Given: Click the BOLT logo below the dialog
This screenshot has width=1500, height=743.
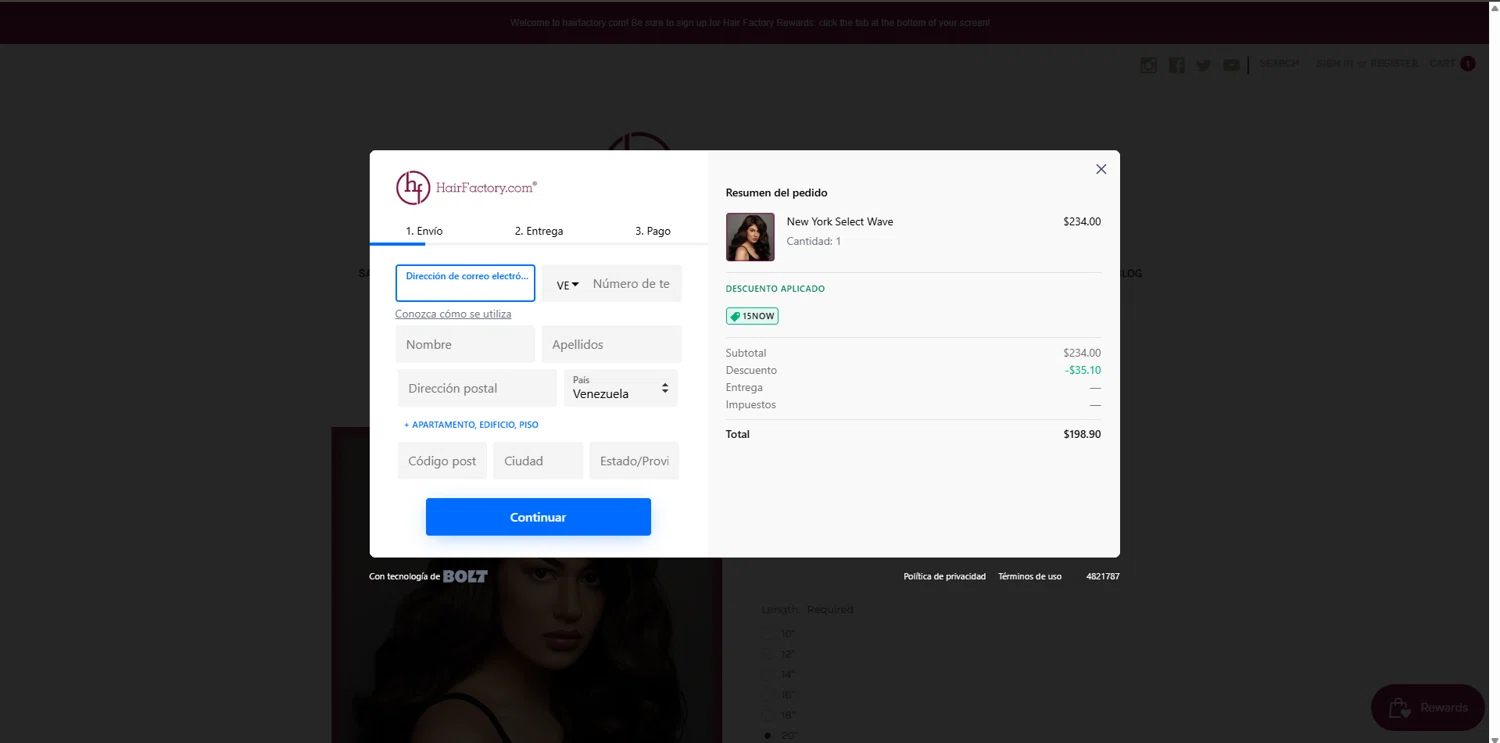Looking at the screenshot, I should tap(465, 576).
